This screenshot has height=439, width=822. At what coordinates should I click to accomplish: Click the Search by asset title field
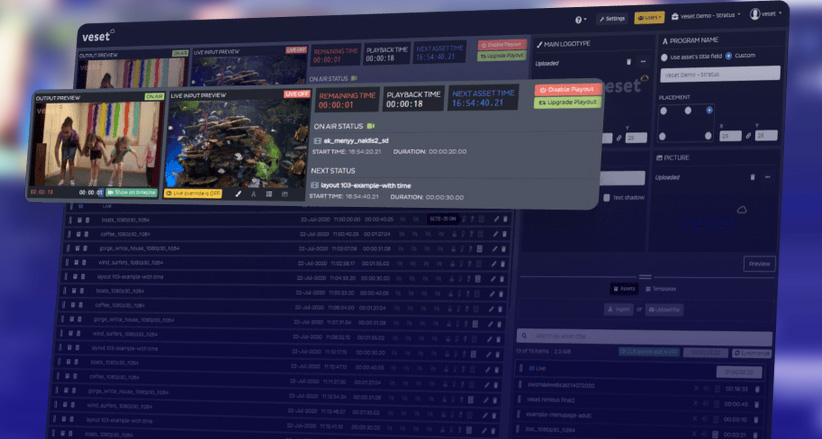pos(644,336)
